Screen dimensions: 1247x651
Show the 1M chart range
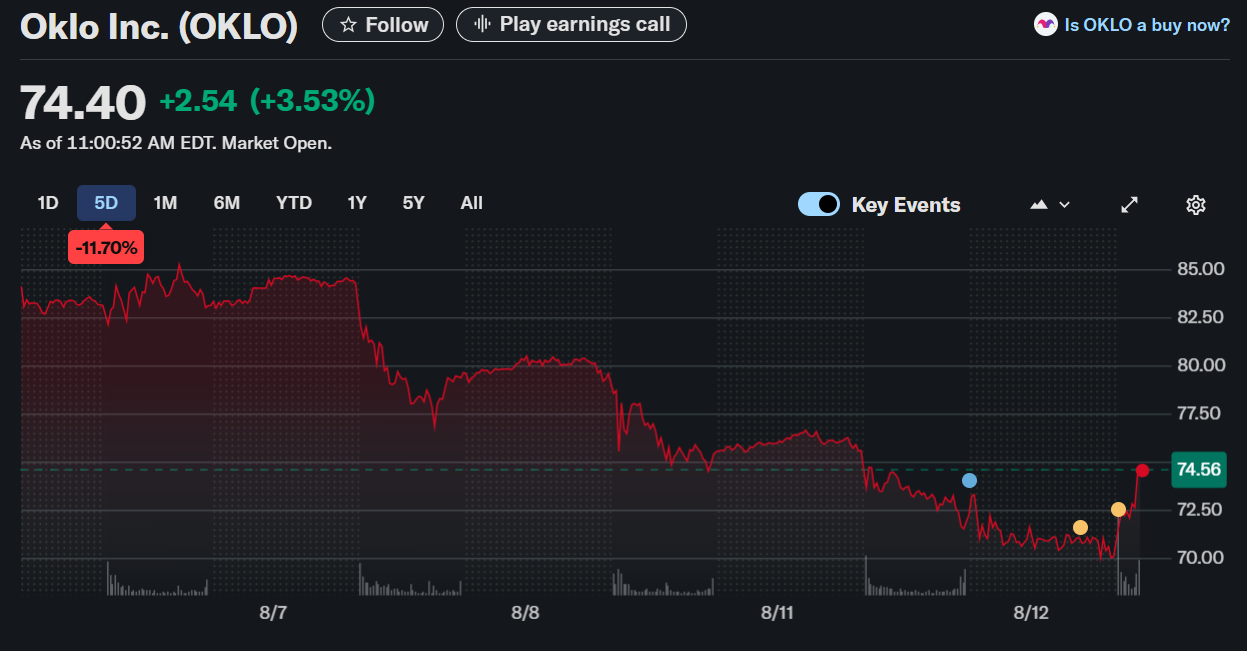[165, 203]
